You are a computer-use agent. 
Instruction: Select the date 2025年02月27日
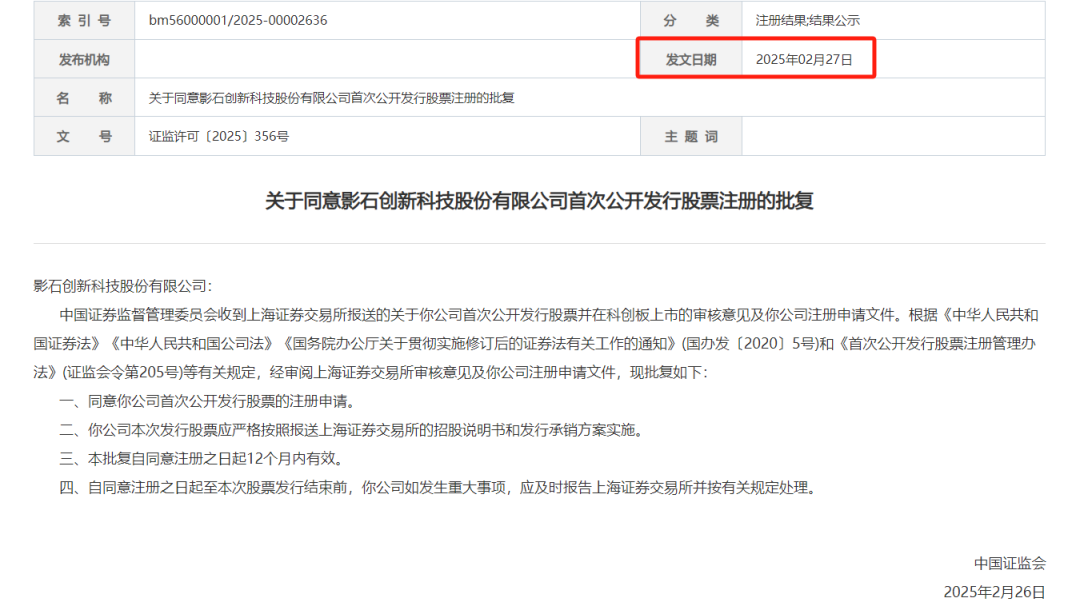[x=804, y=60]
